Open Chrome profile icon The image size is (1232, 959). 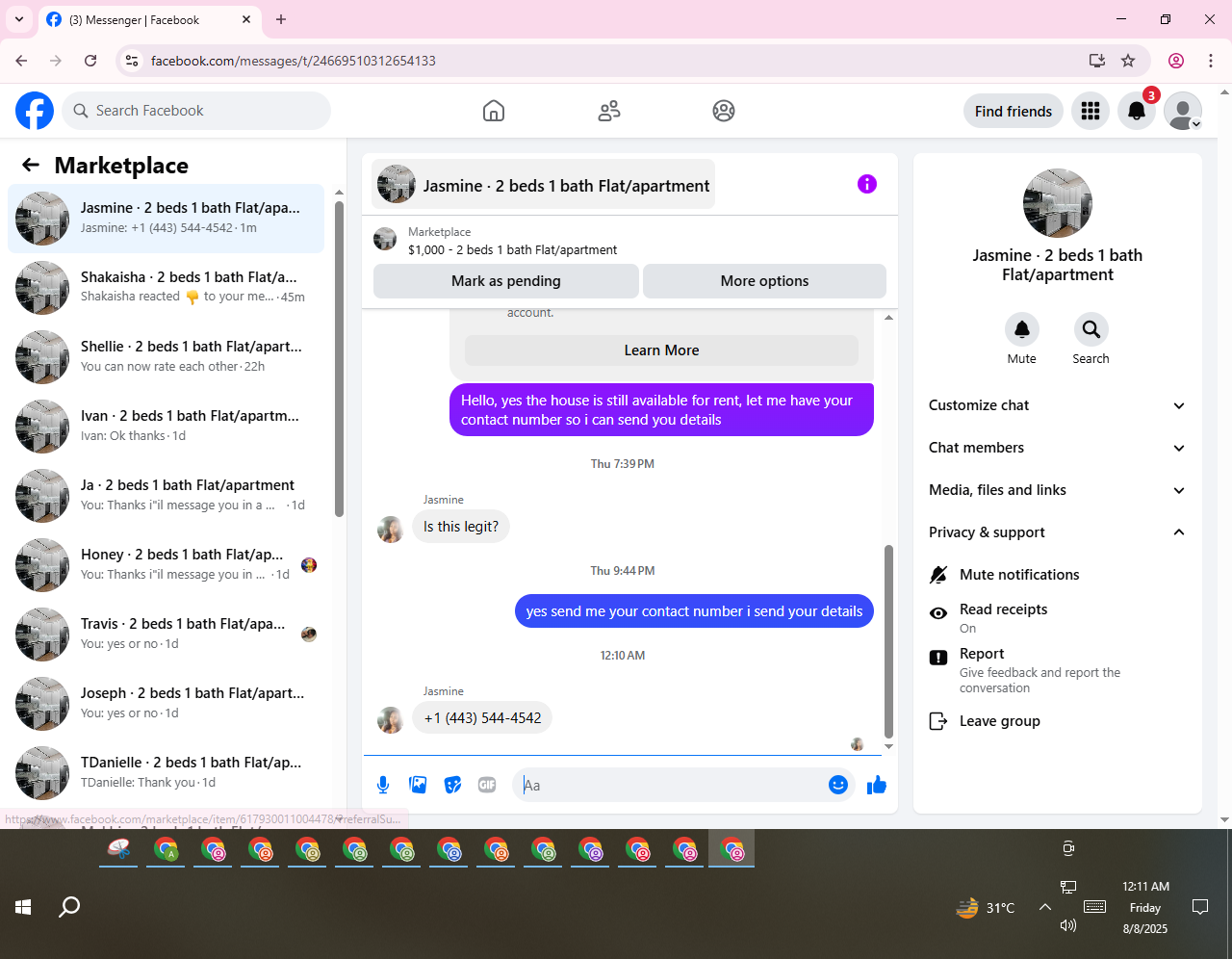(1176, 61)
